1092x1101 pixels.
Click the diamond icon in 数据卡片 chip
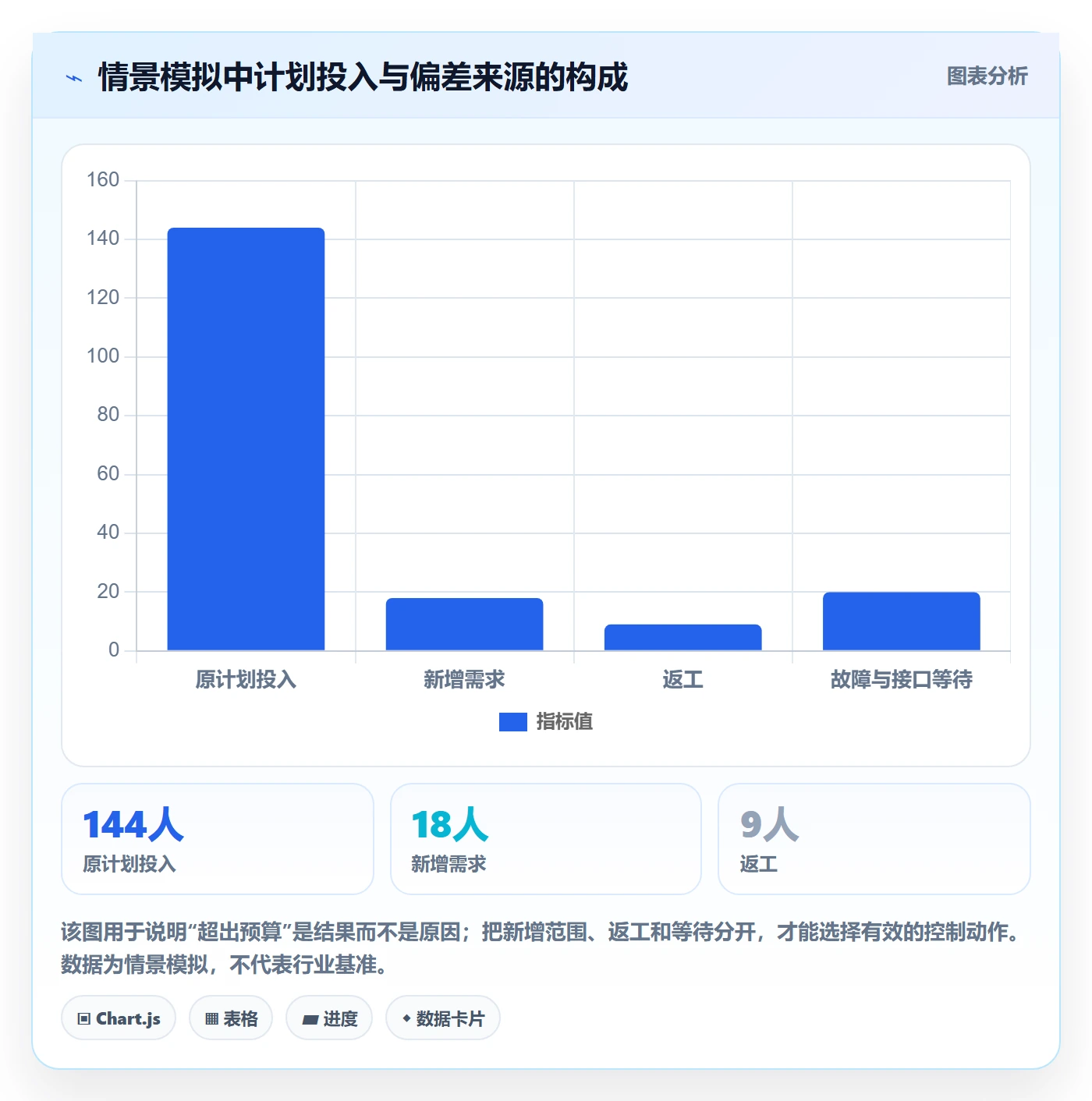pyautogui.click(x=406, y=1018)
